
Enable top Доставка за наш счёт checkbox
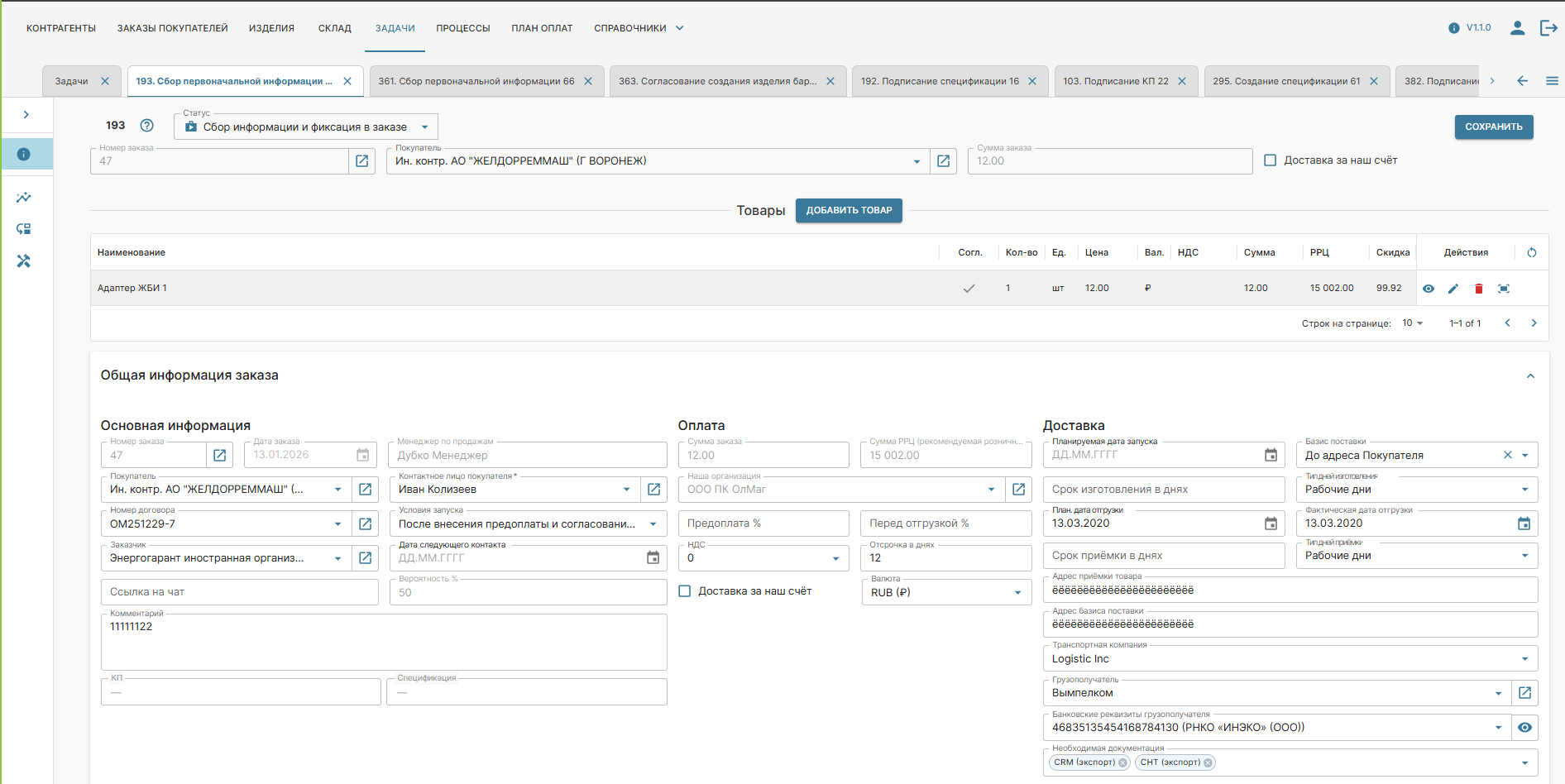click(1271, 160)
